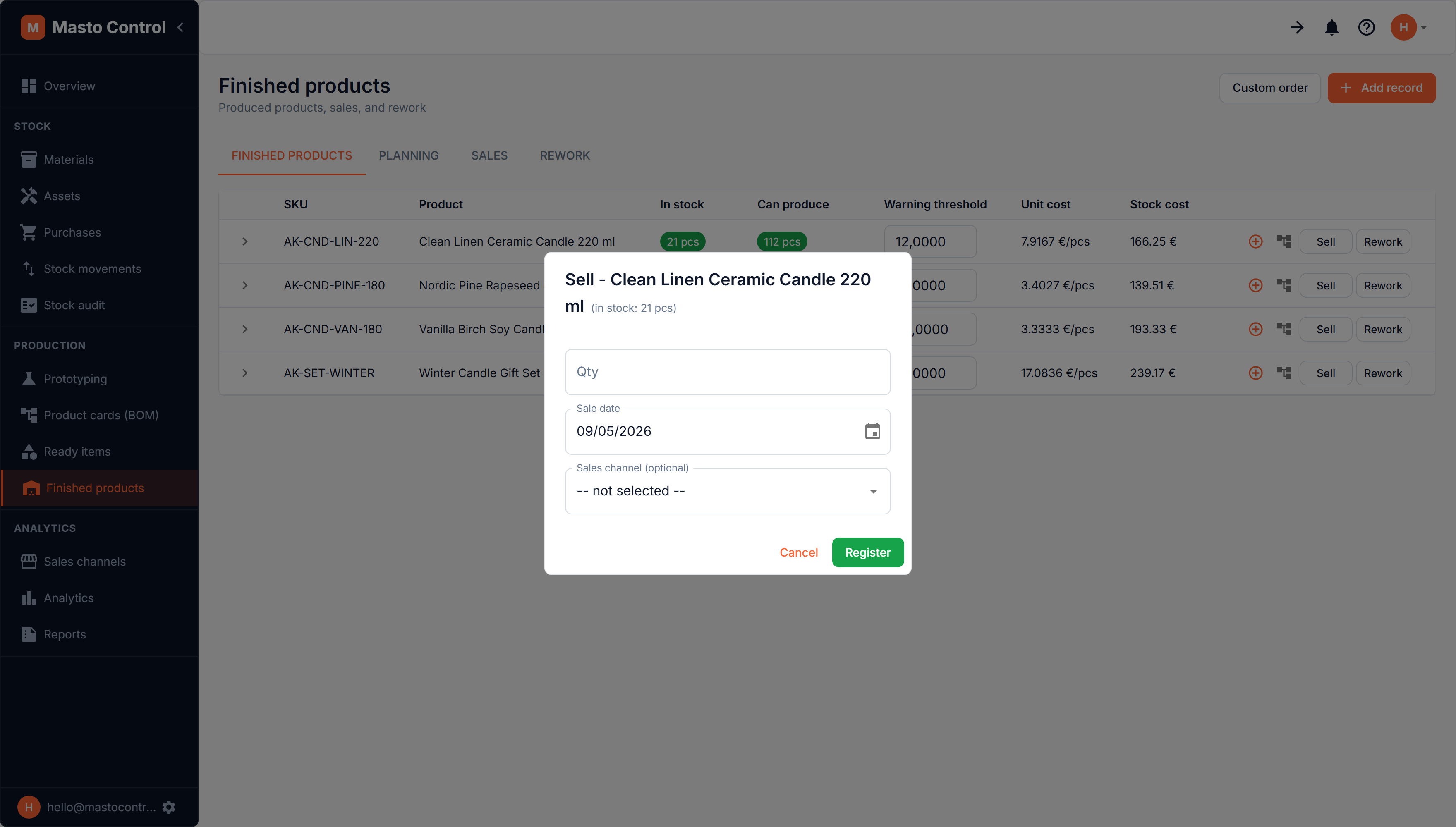
Task: Click Sell for Clean Linen Ceramic Candle
Action: pos(1325,241)
